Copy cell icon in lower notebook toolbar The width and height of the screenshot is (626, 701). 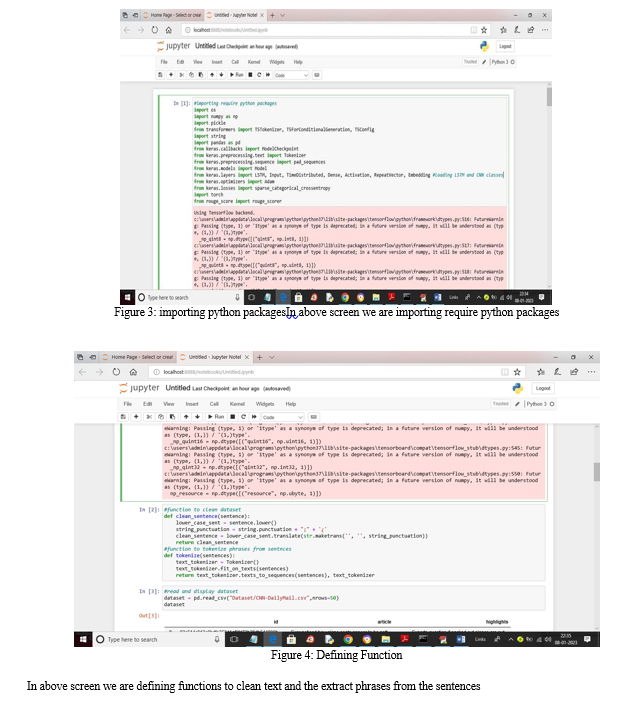(161, 417)
